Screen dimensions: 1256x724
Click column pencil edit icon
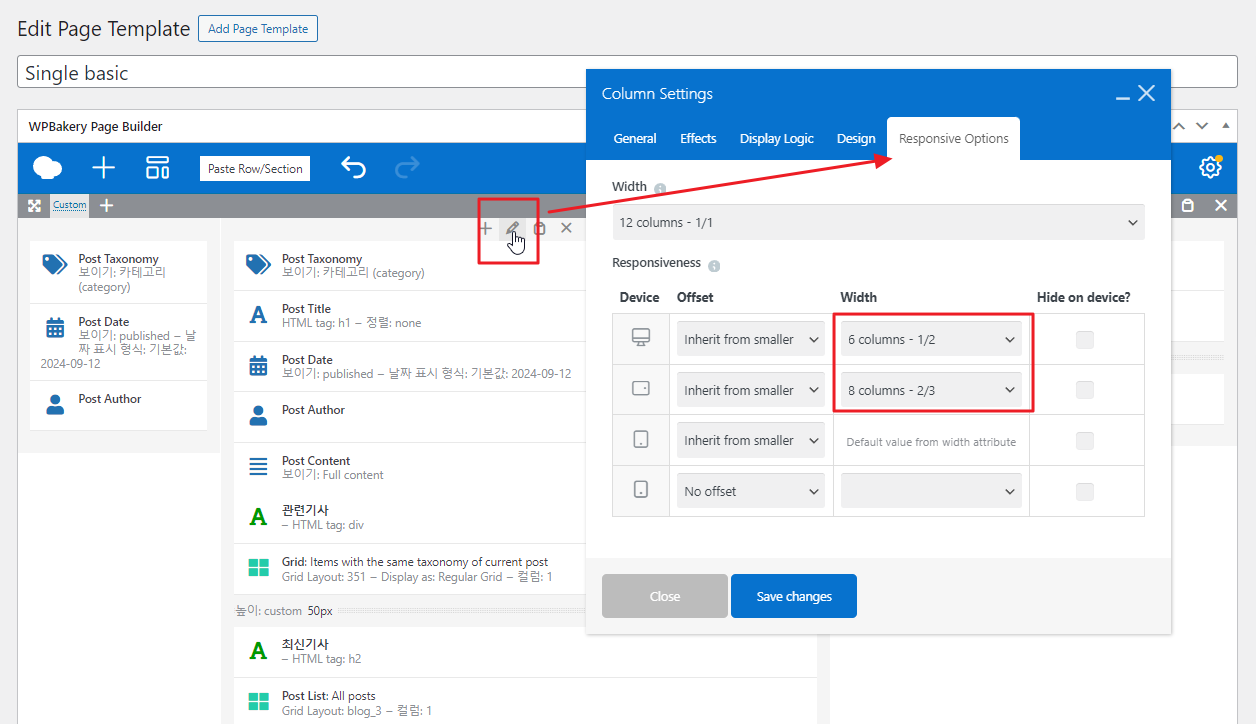512,228
